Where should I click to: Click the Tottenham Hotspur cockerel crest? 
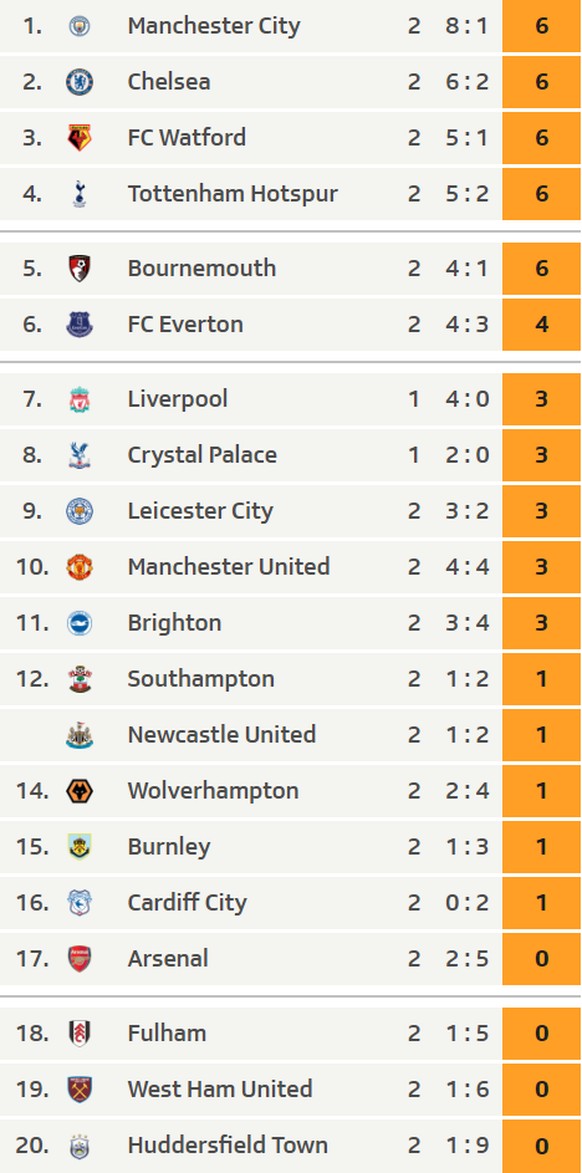(x=79, y=194)
